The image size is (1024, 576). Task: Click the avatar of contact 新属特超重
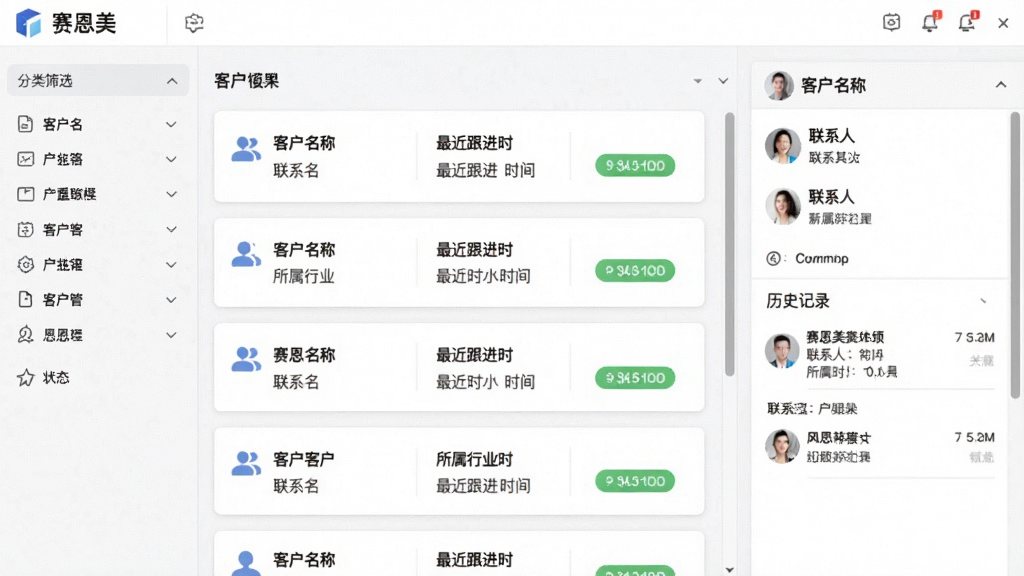pos(783,206)
